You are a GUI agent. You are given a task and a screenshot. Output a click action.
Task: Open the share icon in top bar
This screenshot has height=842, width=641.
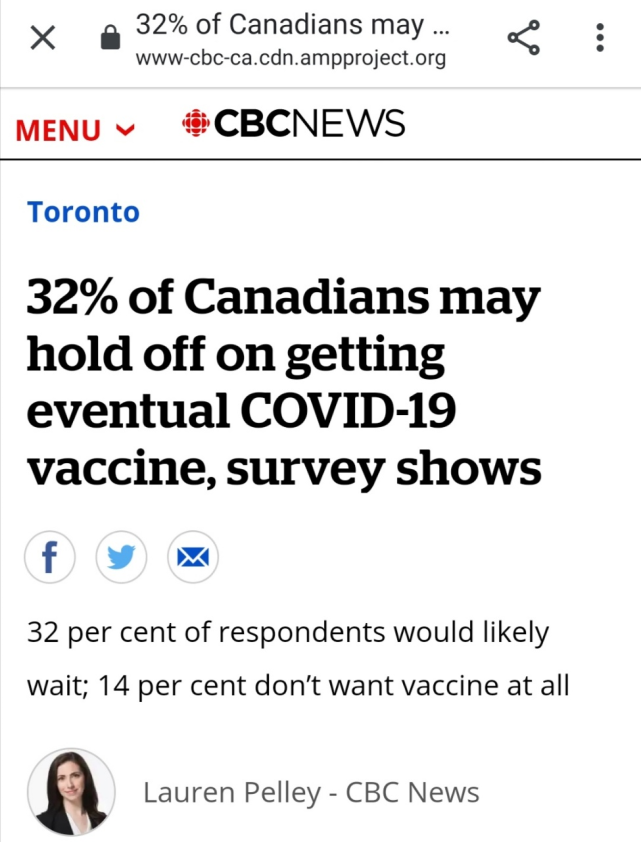(x=523, y=38)
